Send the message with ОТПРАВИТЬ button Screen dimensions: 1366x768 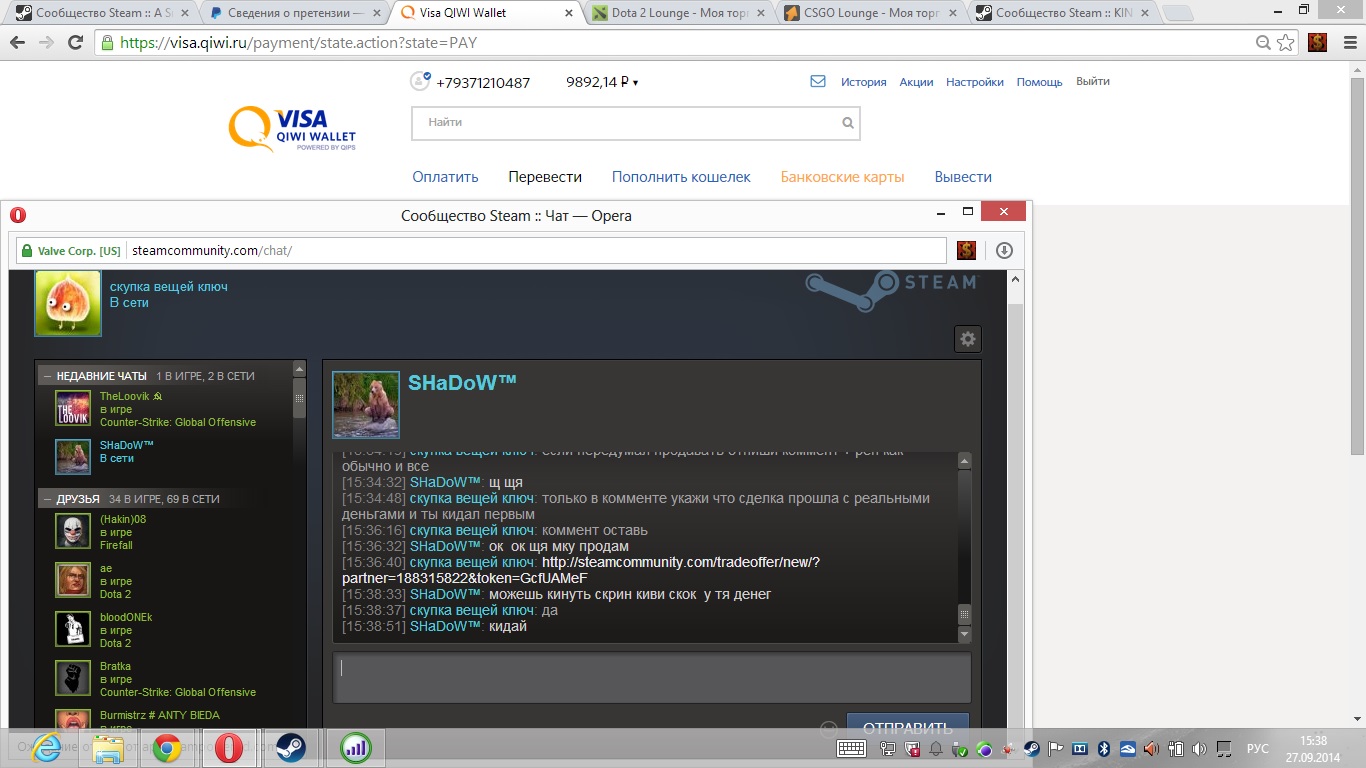pyautogui.click(x=907, y=727)
